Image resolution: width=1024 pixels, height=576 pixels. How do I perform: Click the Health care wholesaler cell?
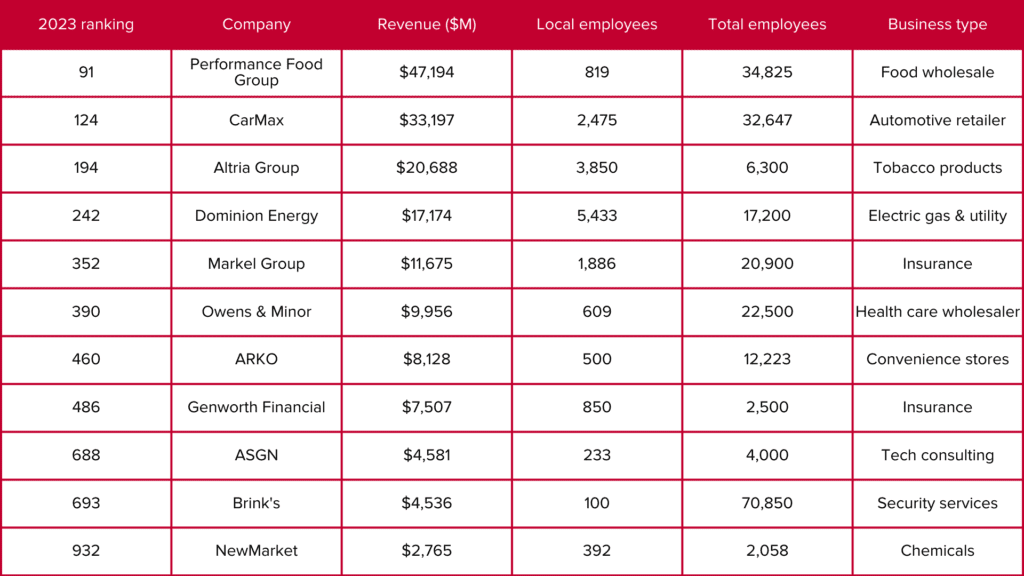[937, 312]
